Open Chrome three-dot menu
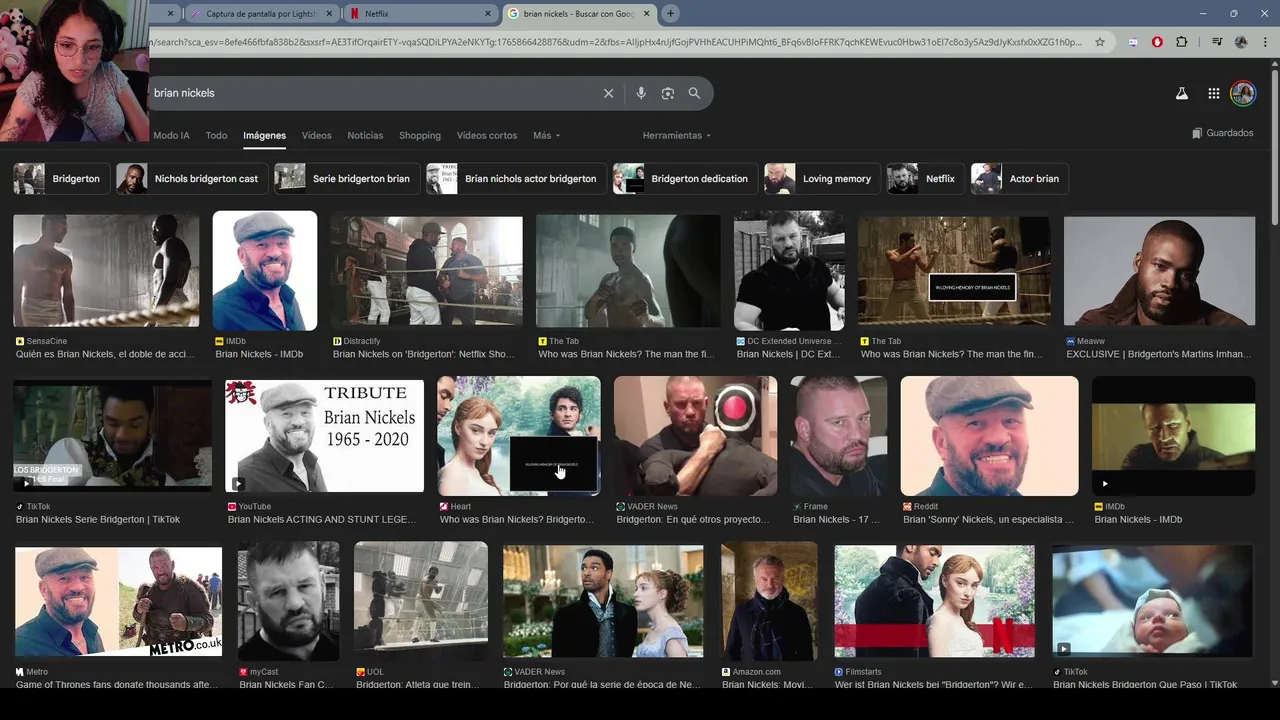 click(x=1265, y=42)
